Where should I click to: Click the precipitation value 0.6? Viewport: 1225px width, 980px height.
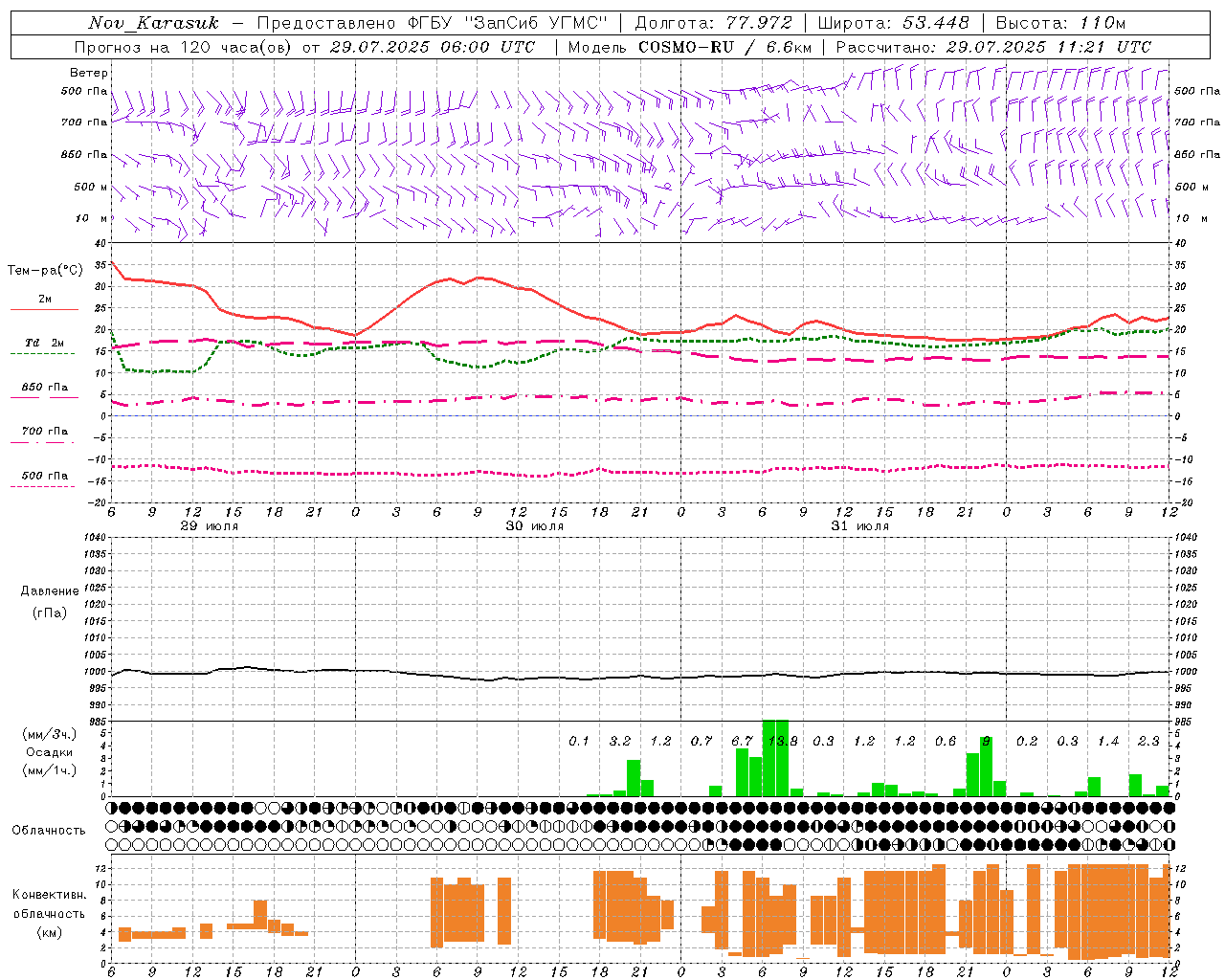946,742
